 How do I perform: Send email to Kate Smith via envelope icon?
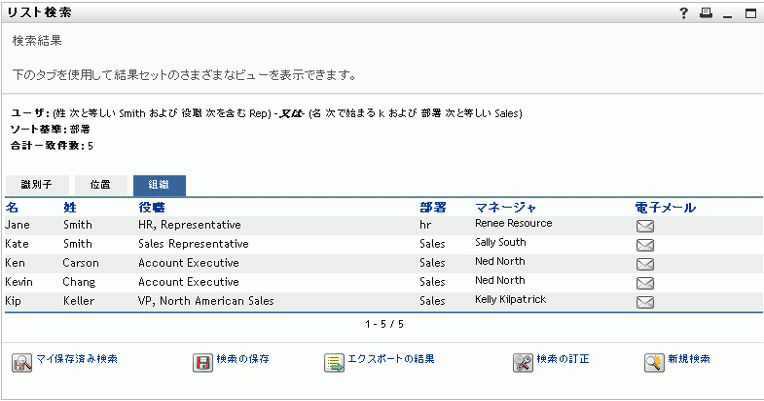[645, 245]
